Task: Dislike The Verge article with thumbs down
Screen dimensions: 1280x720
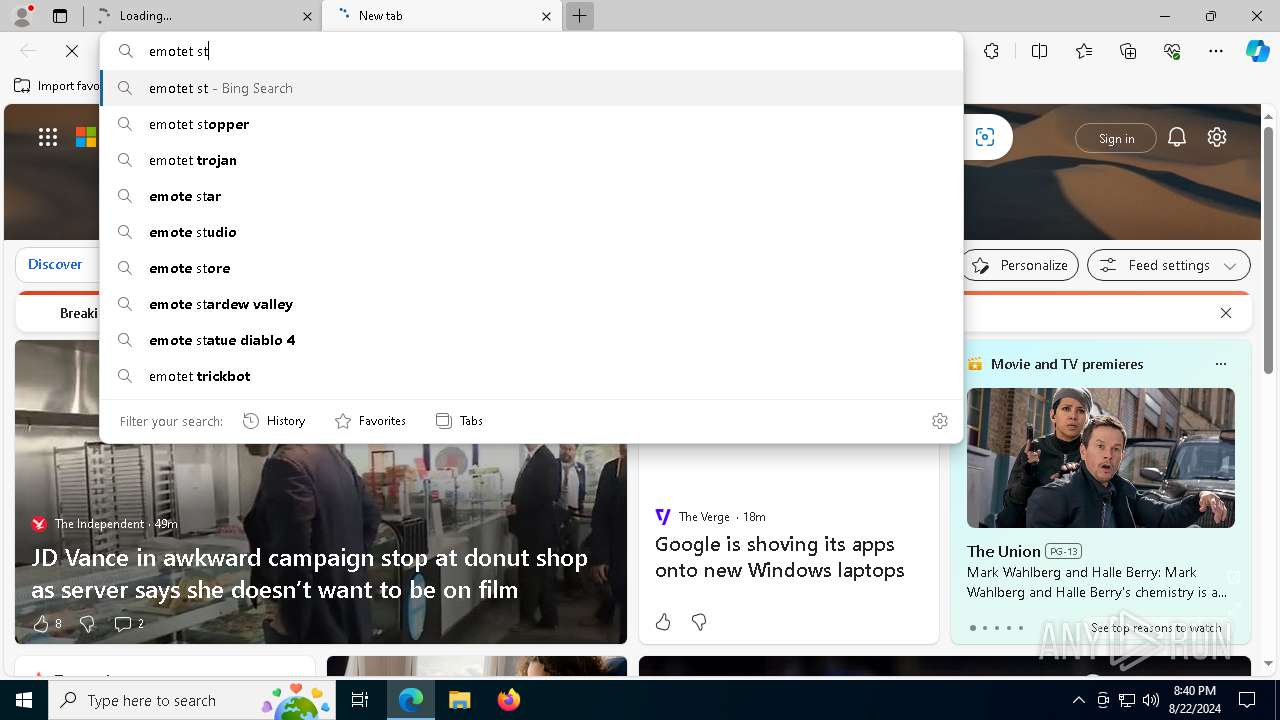Action: pos(699,622)
